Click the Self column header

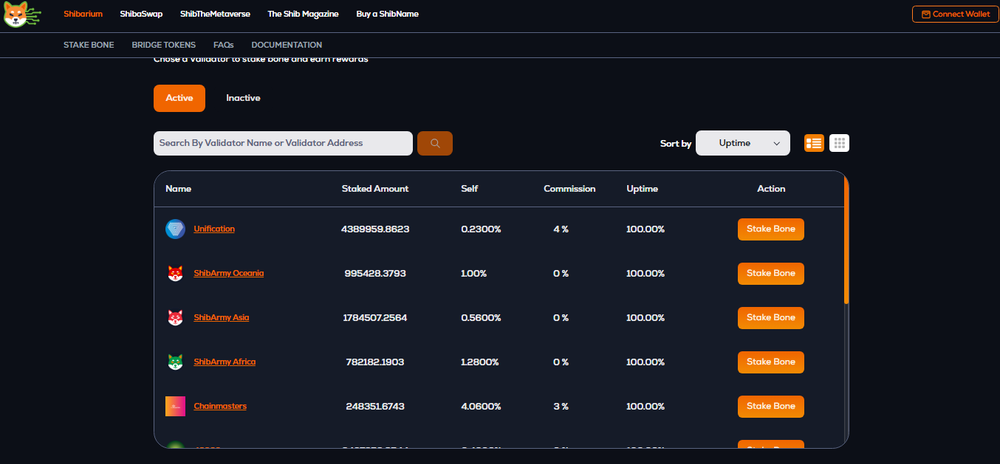[x=469, y=189]
